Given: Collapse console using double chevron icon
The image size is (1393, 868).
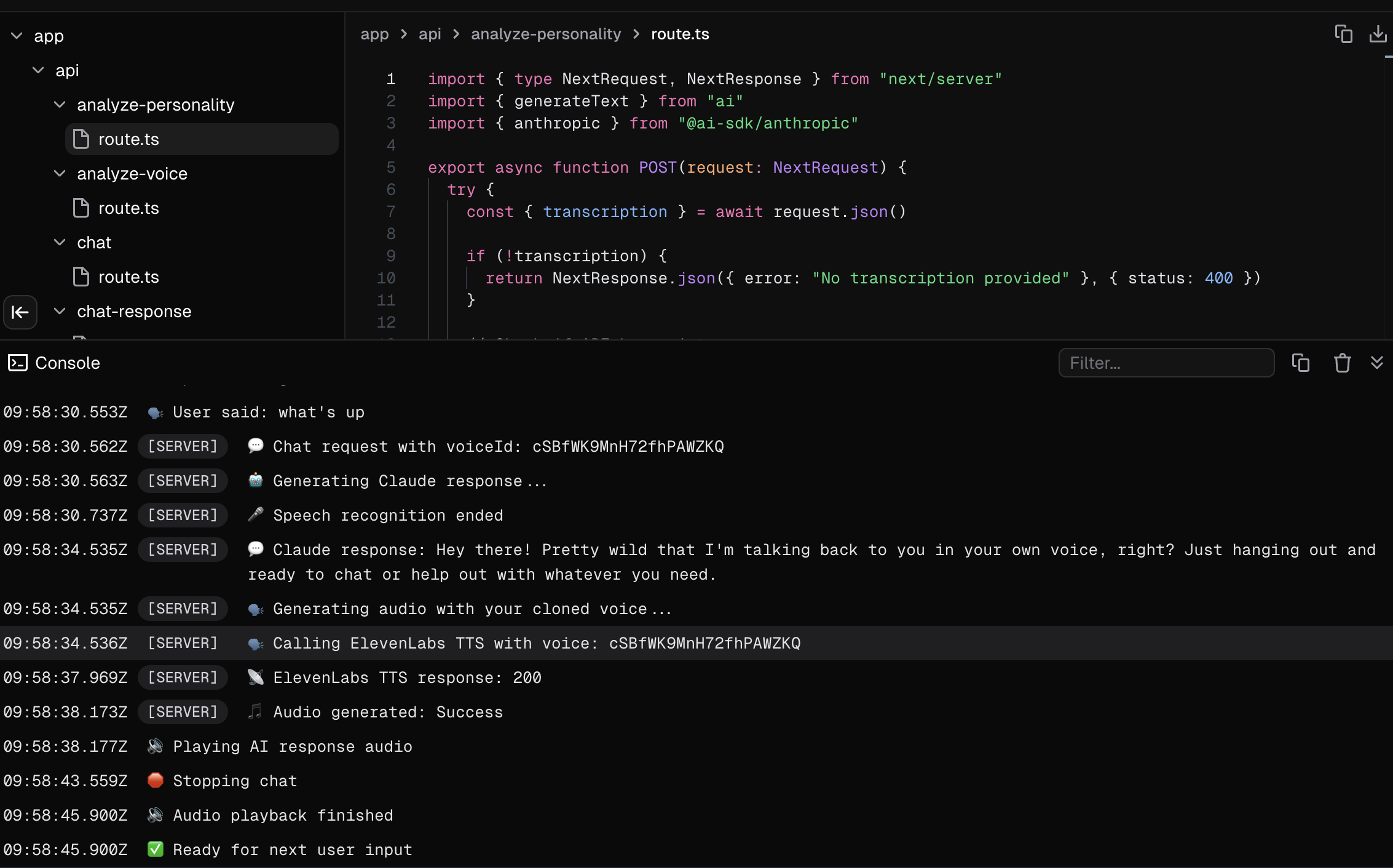Looking at the screenshot, I should click(1377, 363).
